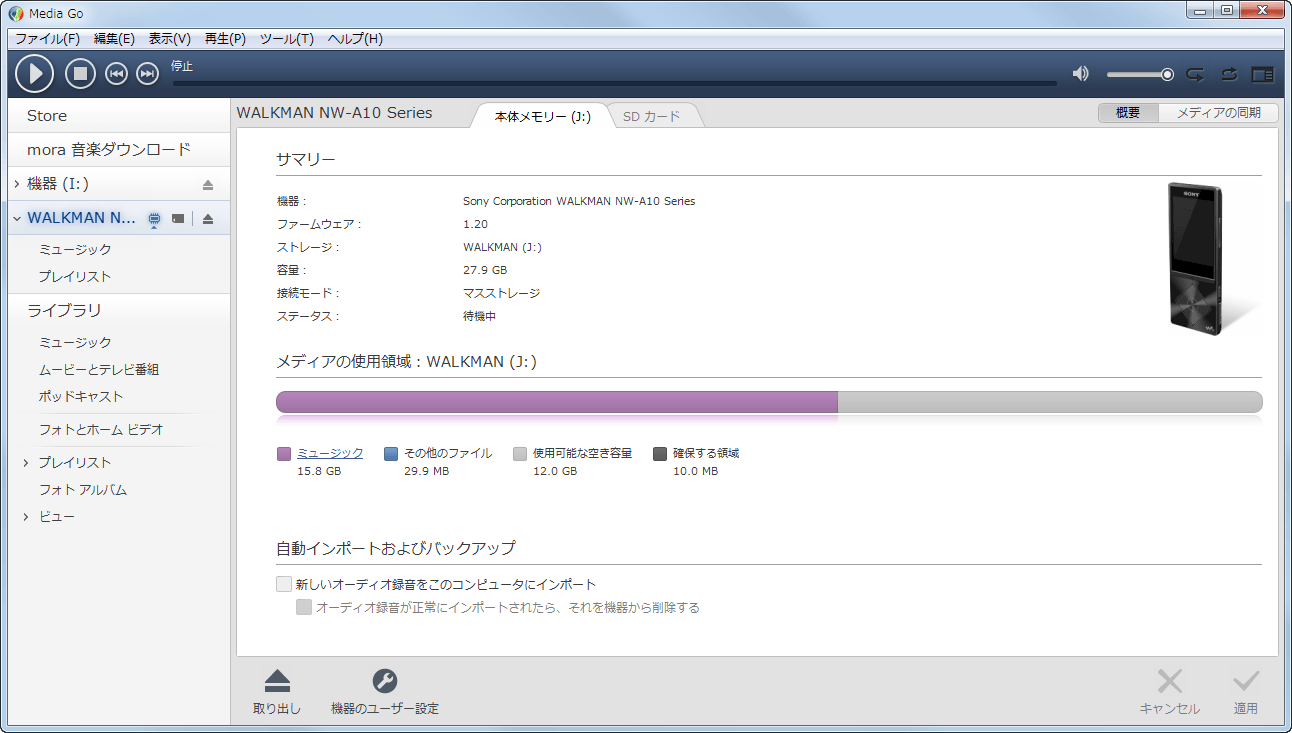Open library ミュージック
Viewport: 1292px width, 733px height.
coord(75,342)
